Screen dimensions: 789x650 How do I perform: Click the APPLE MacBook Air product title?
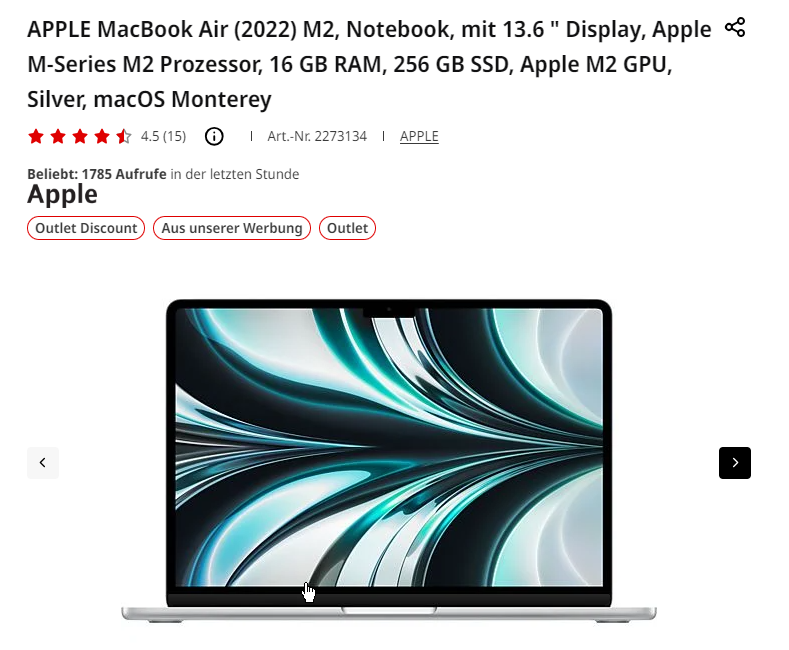tap(369, 64)
